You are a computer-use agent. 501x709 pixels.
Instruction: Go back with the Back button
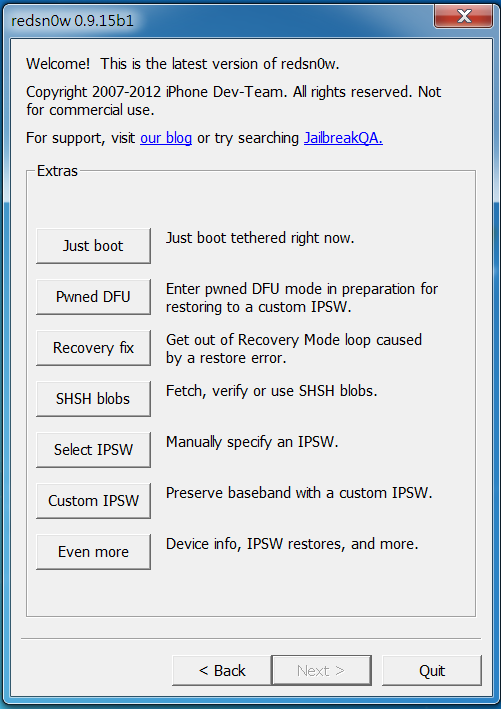[222, 671]
